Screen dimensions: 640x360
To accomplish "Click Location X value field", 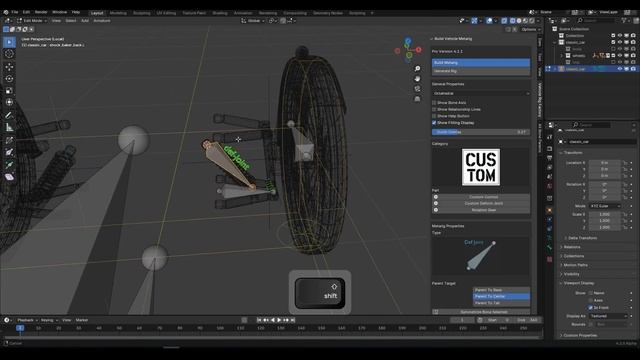I will tap(604, 162).
